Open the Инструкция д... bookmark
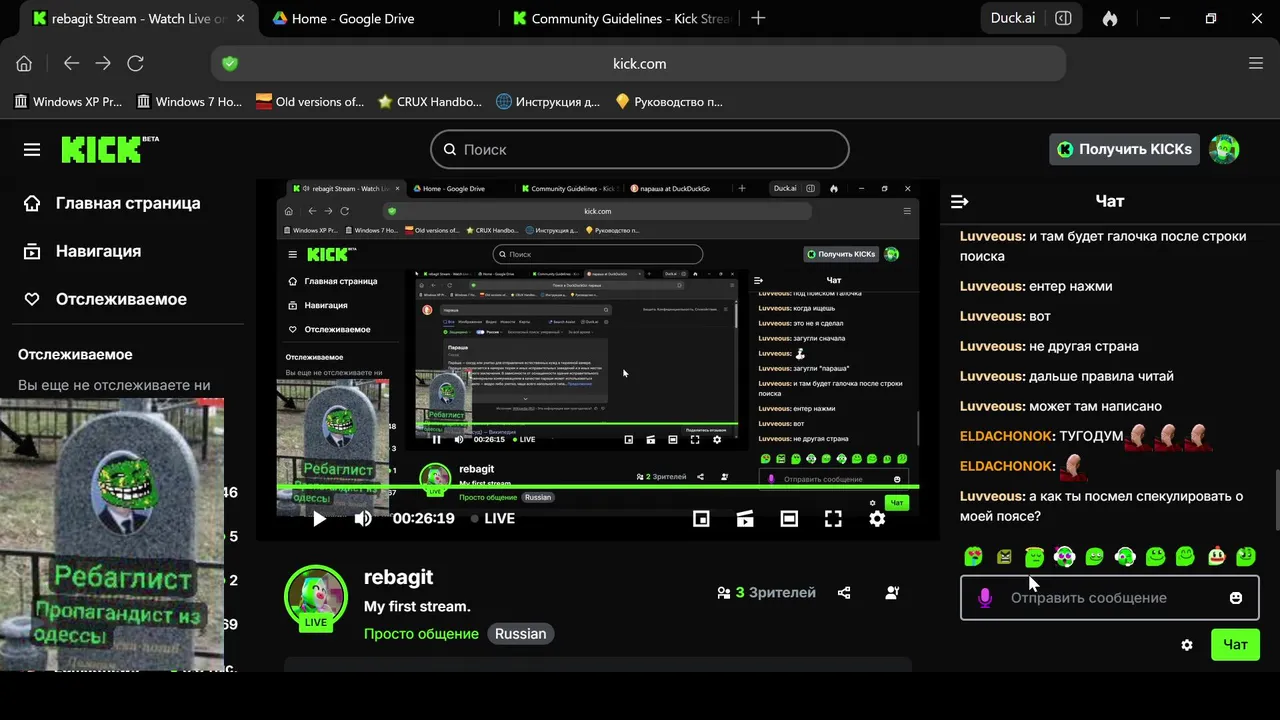 [548, 101]
